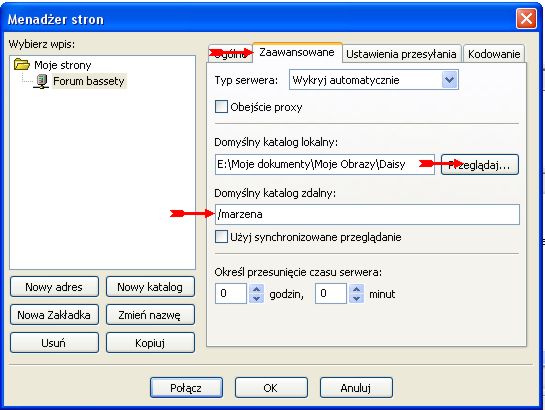Increase hours offset with up arrow
This screenshot has width=545, height=410.
pos(257,289)
